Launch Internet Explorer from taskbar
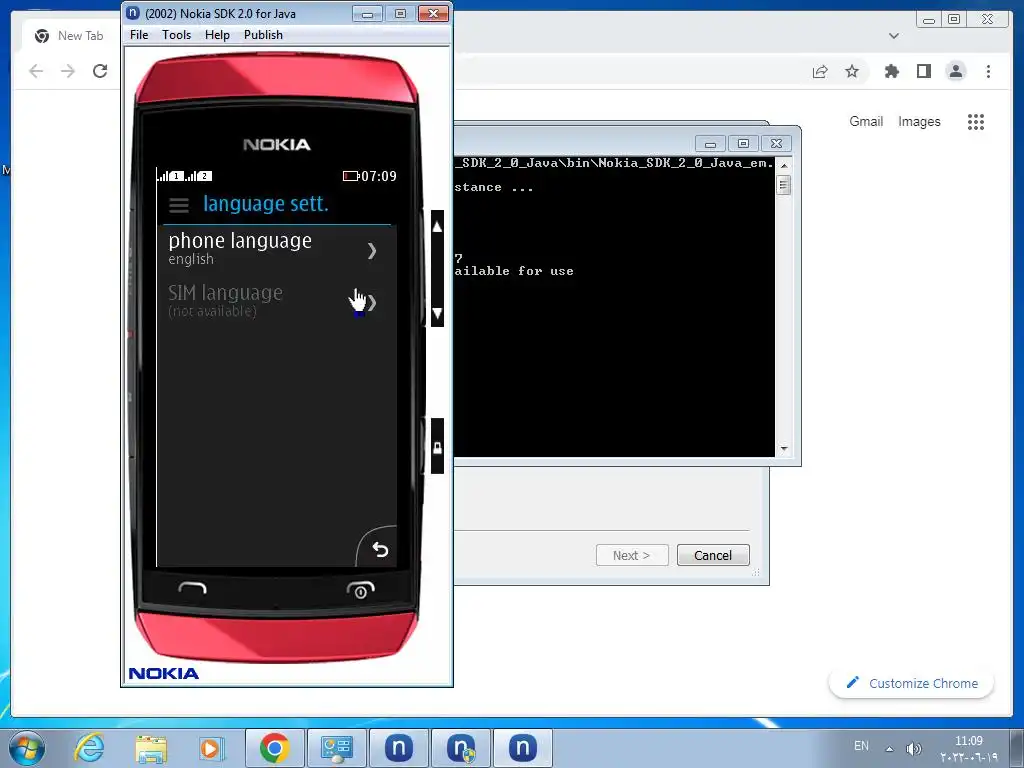This screenshot has height=768, width=1024. point(89,748)
